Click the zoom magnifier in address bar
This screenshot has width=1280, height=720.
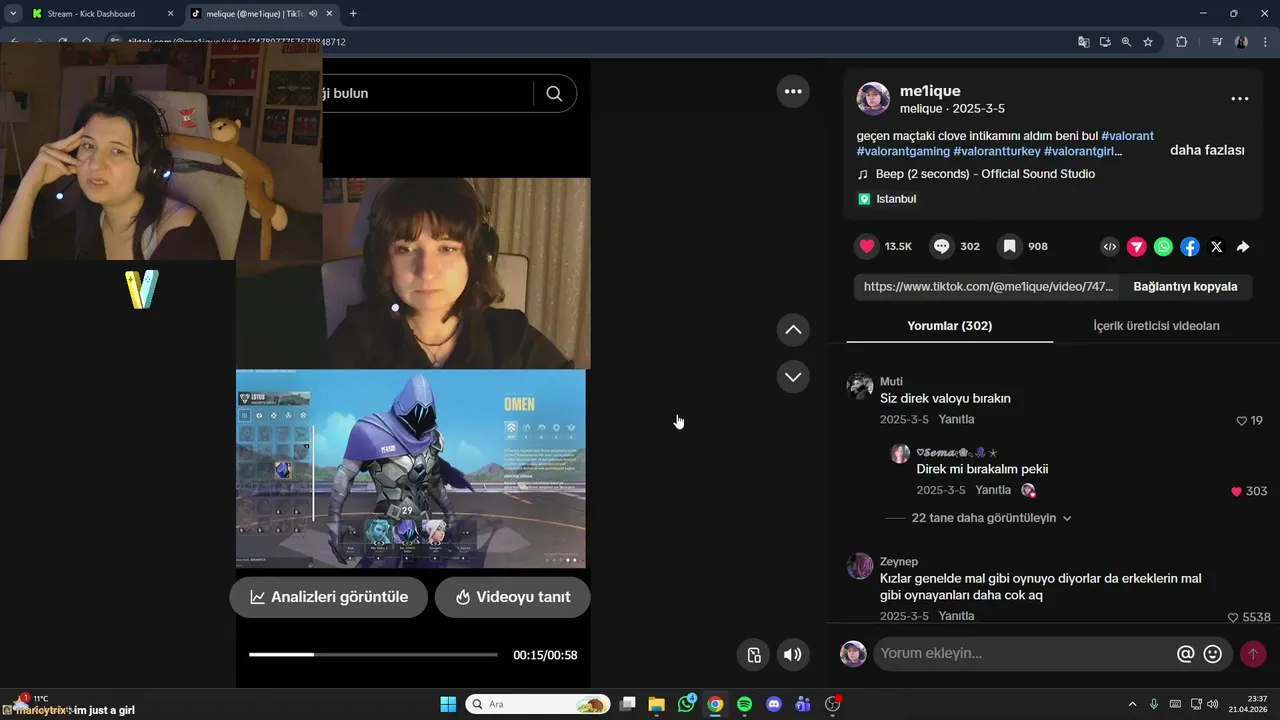1126,42
